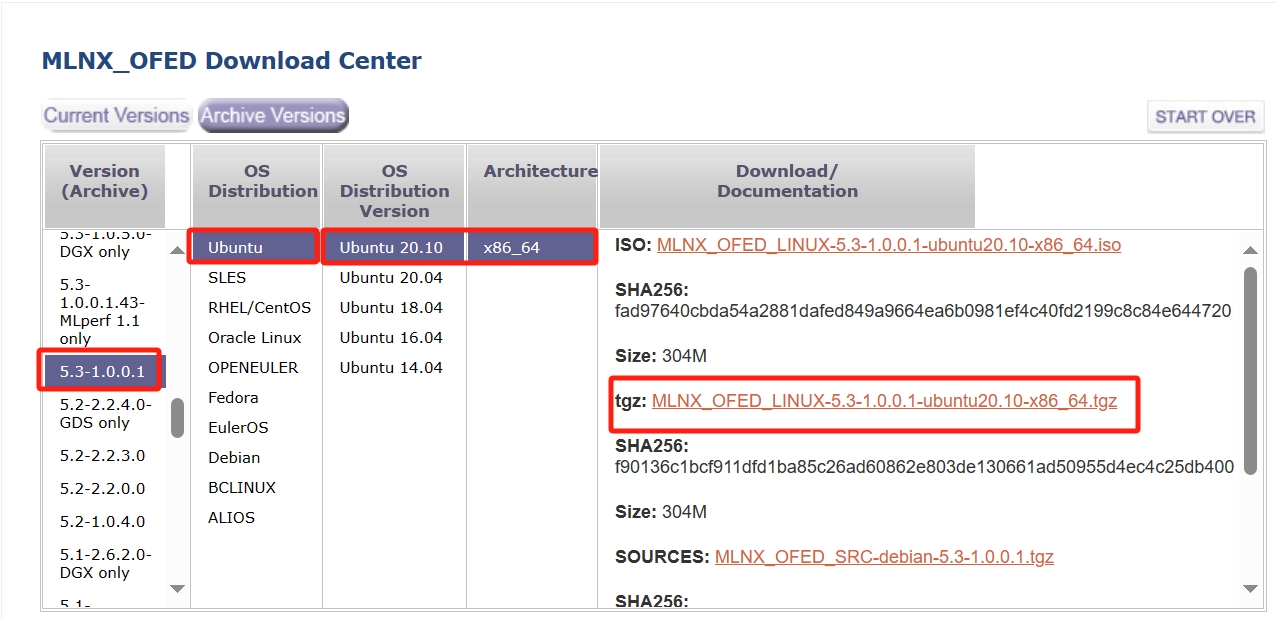Pick version 5.2-1.0.4.0
1276x618 pixels.
point(102,521)
